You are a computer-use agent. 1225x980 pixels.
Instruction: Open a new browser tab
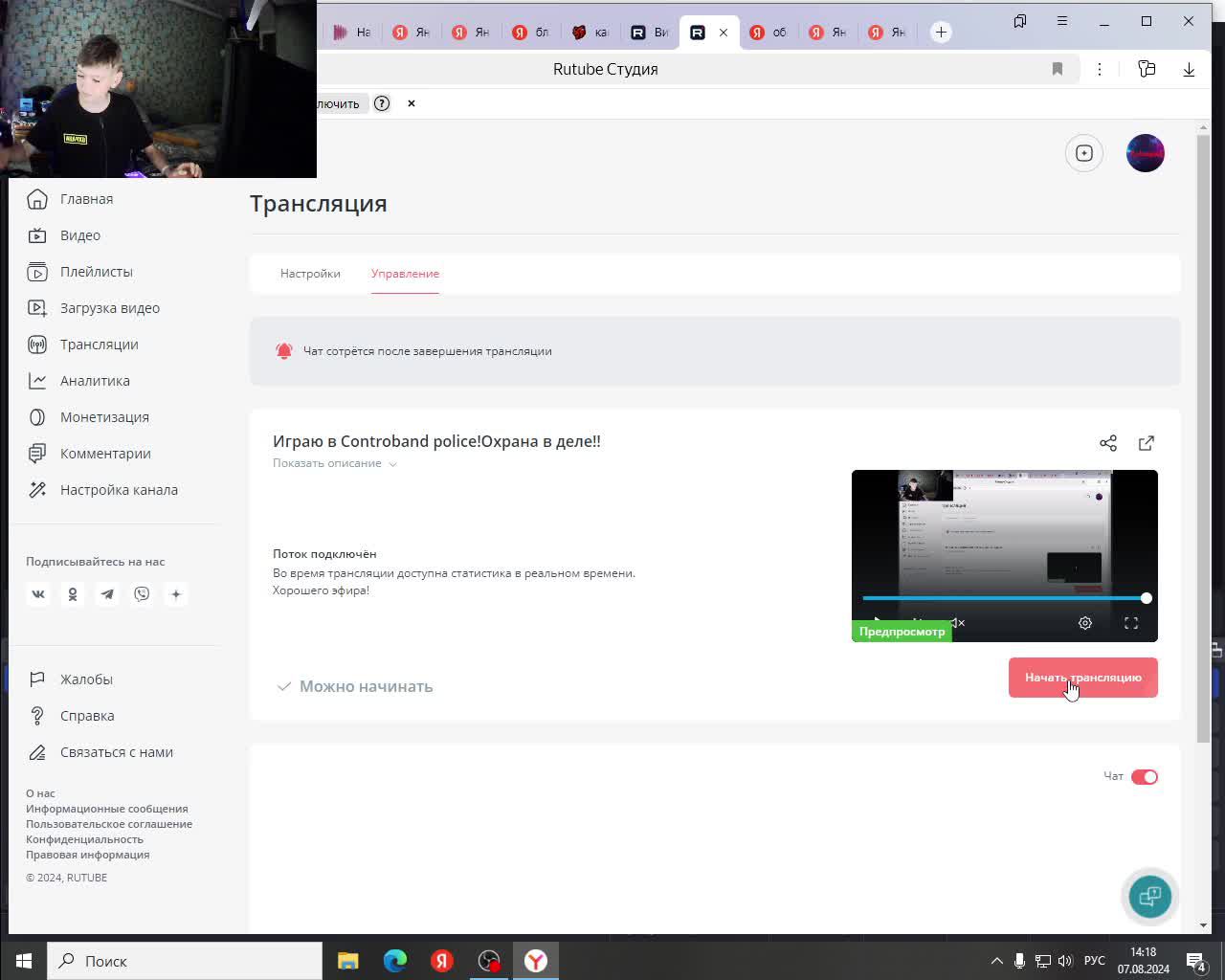(941, 33)
